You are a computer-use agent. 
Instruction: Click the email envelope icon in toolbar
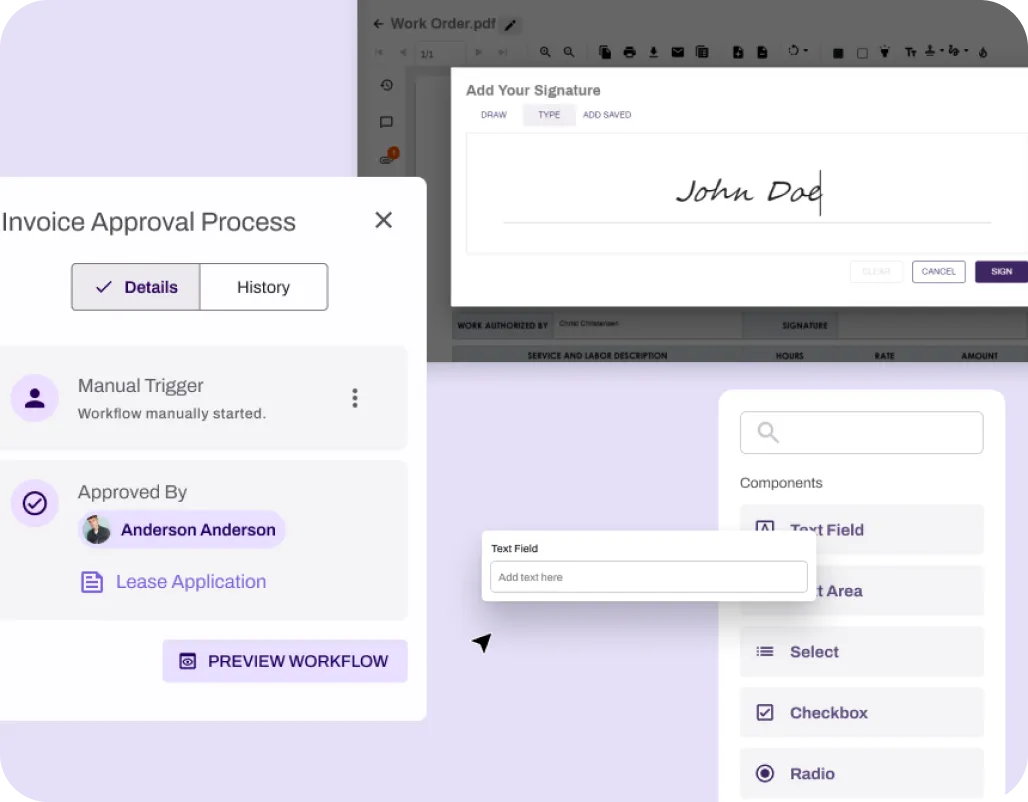click(678, 52)
